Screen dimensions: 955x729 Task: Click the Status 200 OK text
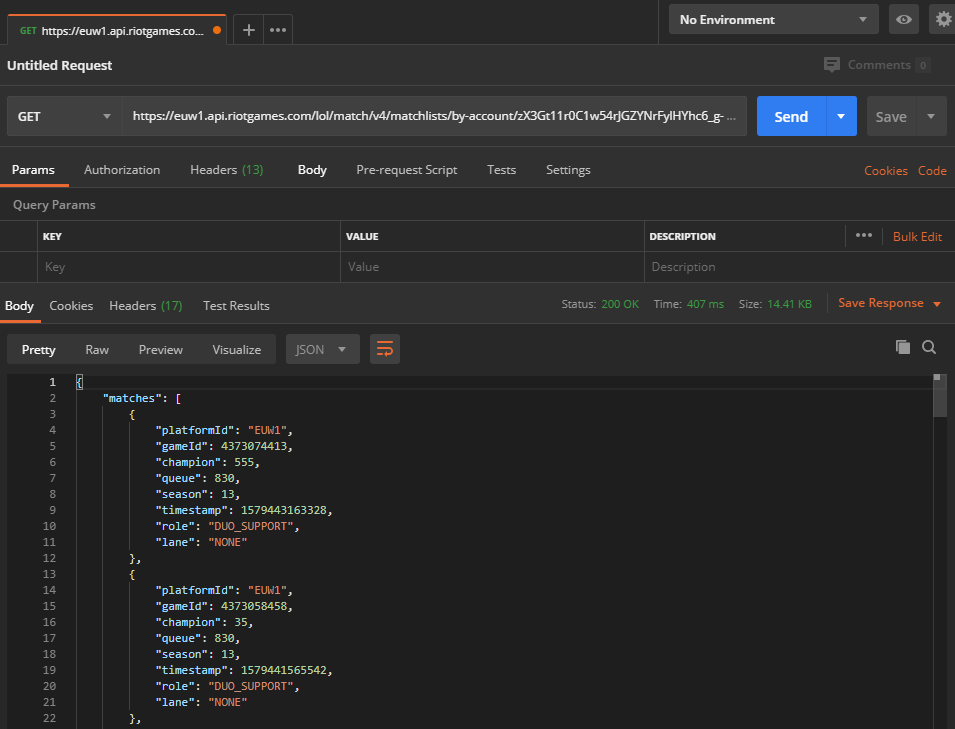pos(600,304)
